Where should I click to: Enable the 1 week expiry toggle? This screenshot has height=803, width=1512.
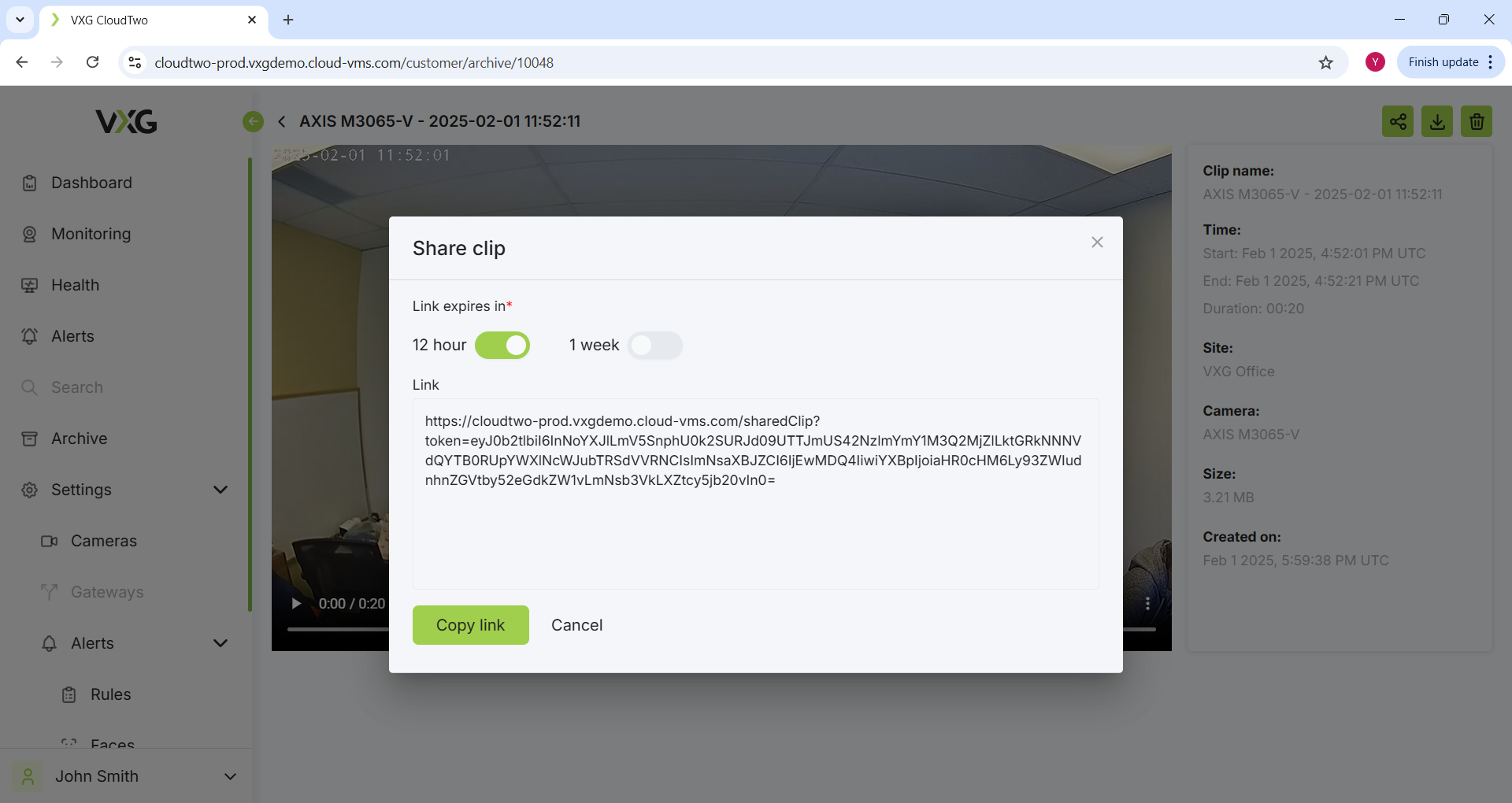coord(654,346)
